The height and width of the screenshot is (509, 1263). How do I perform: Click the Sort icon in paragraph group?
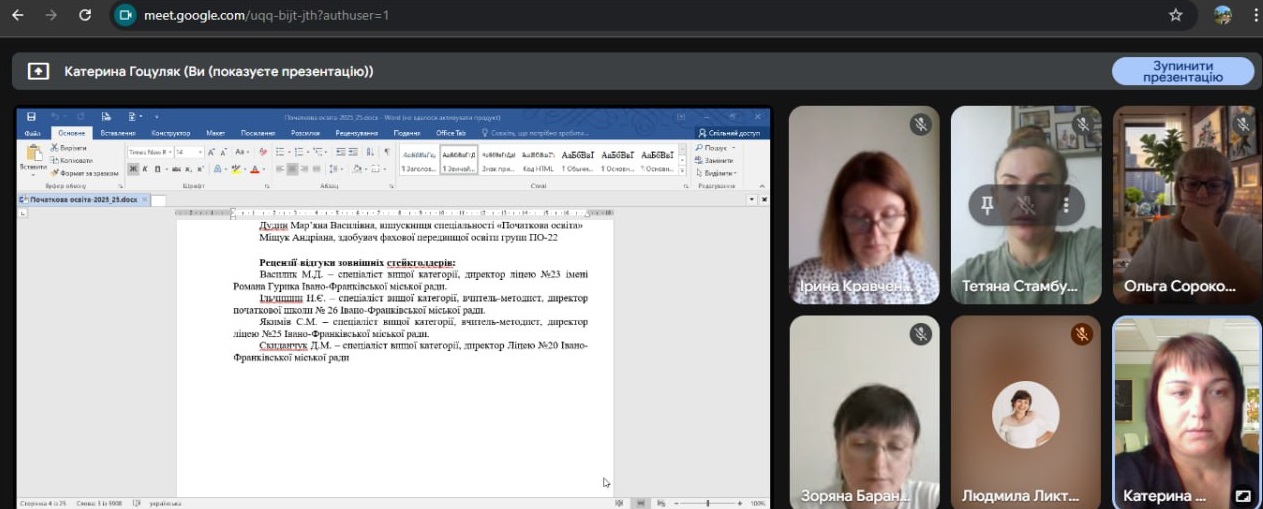(x=370, y=152)
